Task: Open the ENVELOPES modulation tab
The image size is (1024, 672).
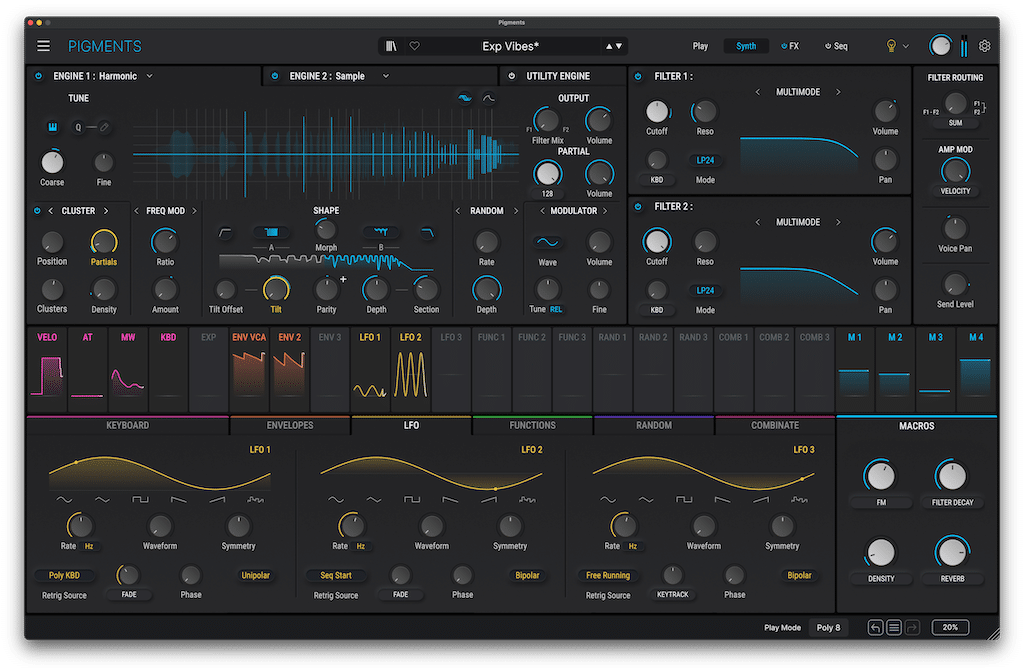Action: [290, 425]
